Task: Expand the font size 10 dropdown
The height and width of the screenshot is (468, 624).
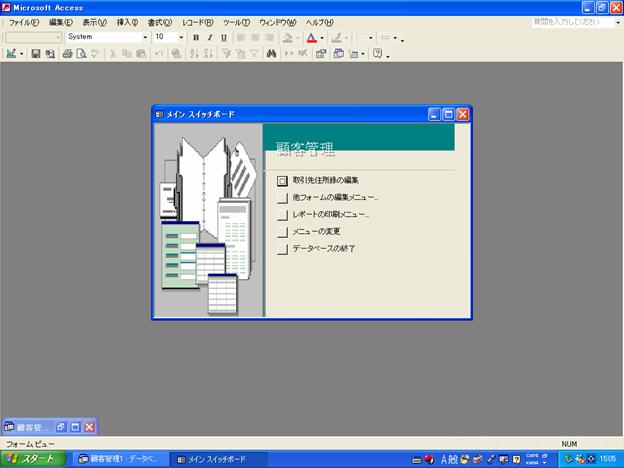Action: pos(181,37)
